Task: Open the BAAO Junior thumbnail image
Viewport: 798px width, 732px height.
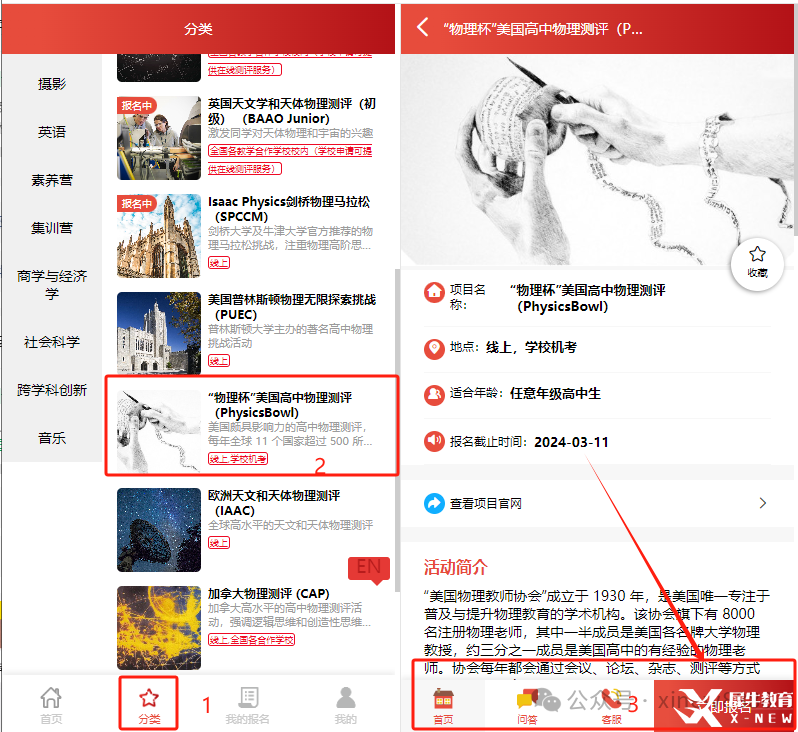Action: pos(159,138)
